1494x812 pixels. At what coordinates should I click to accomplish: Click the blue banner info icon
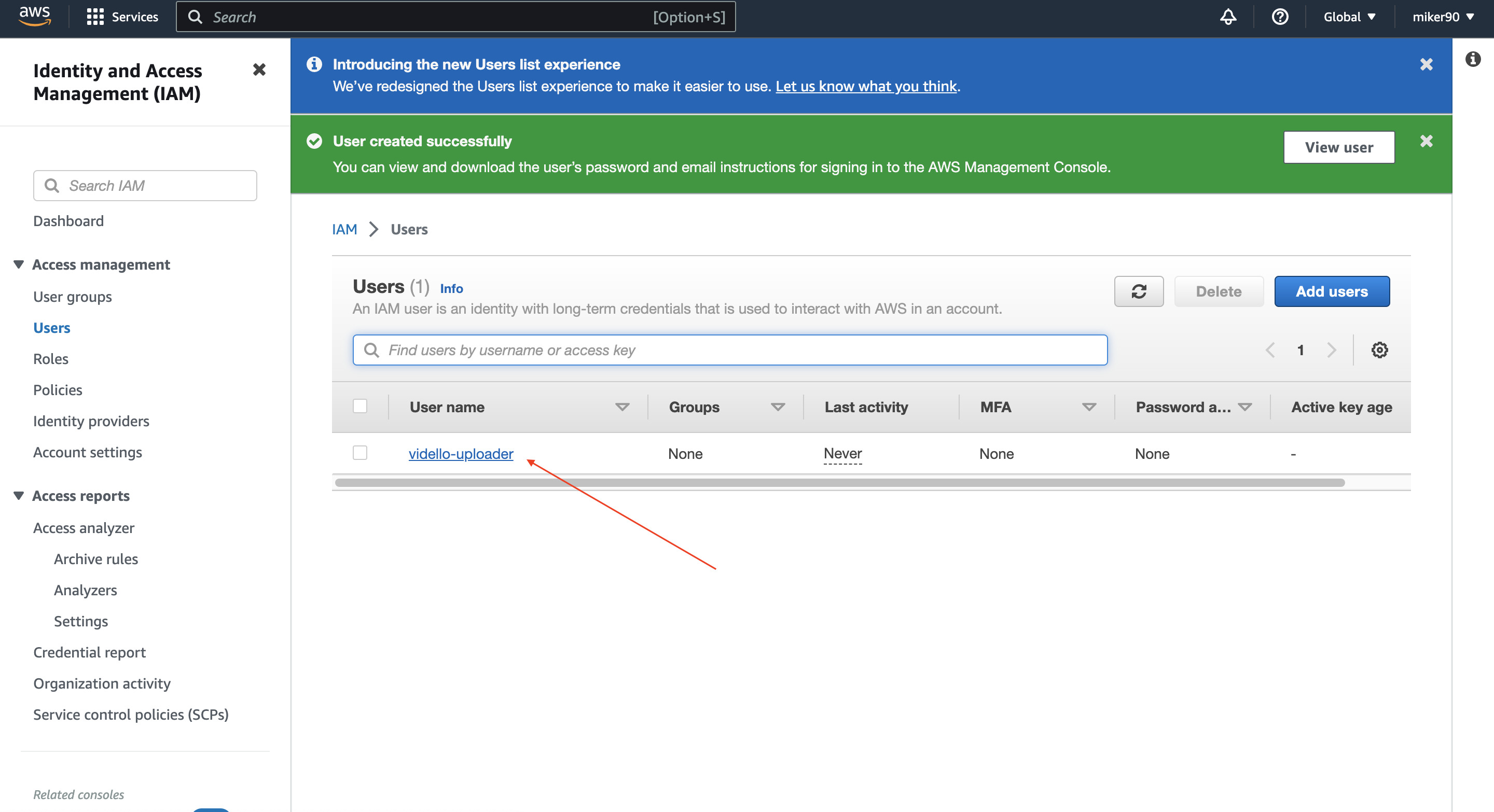point(314,64)
